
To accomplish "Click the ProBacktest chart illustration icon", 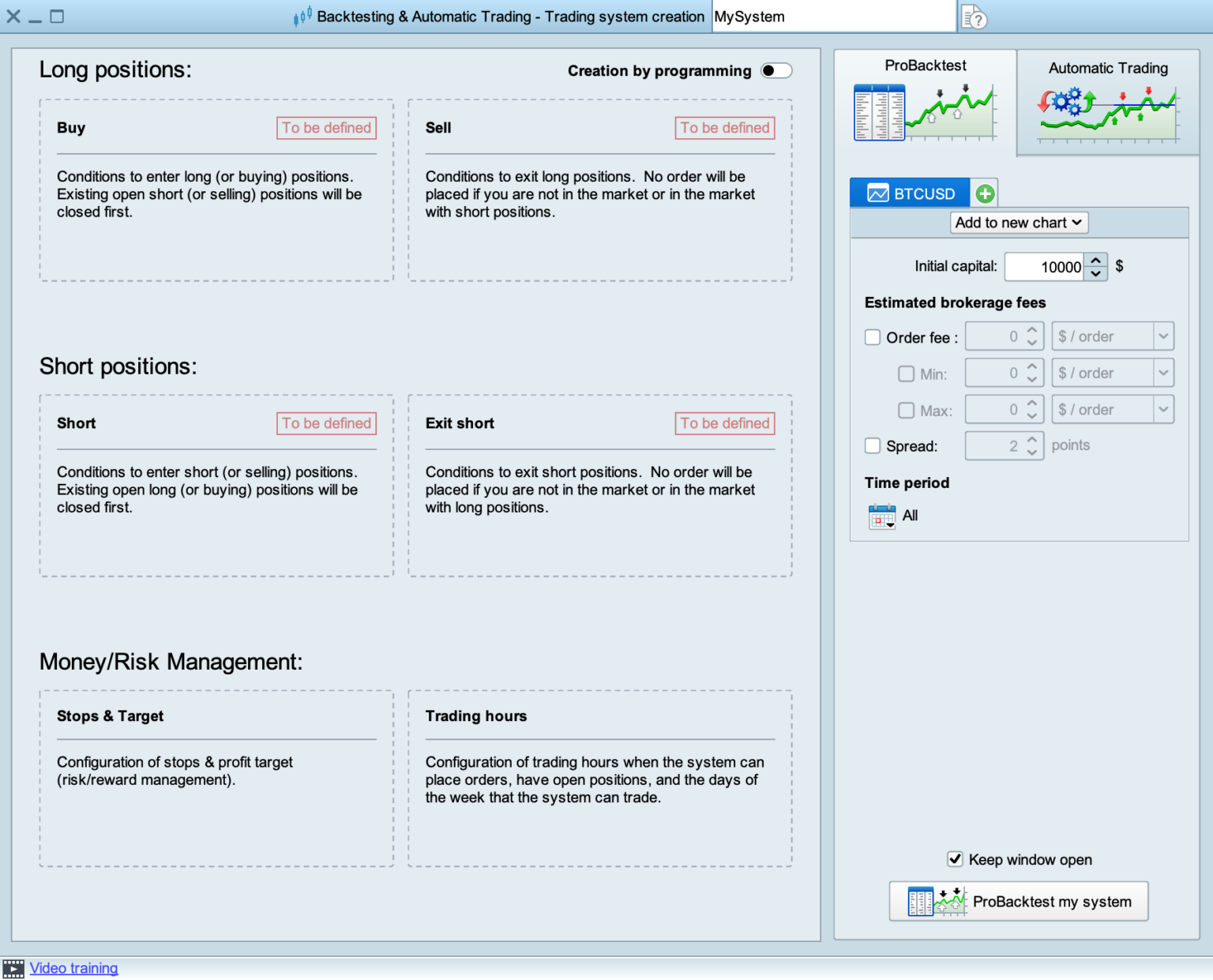I will click(925, 112).
